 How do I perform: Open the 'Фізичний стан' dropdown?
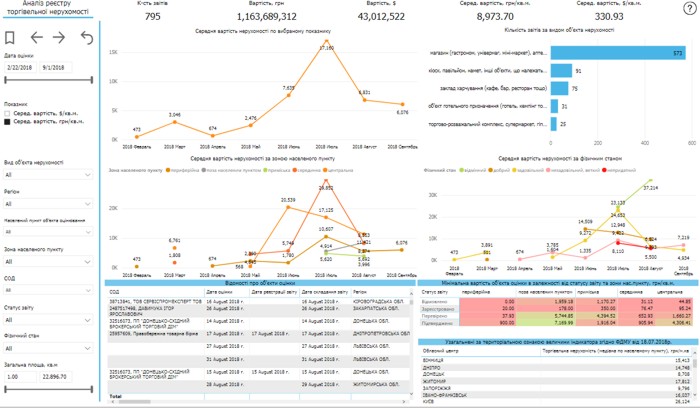(x=48, y=348)
